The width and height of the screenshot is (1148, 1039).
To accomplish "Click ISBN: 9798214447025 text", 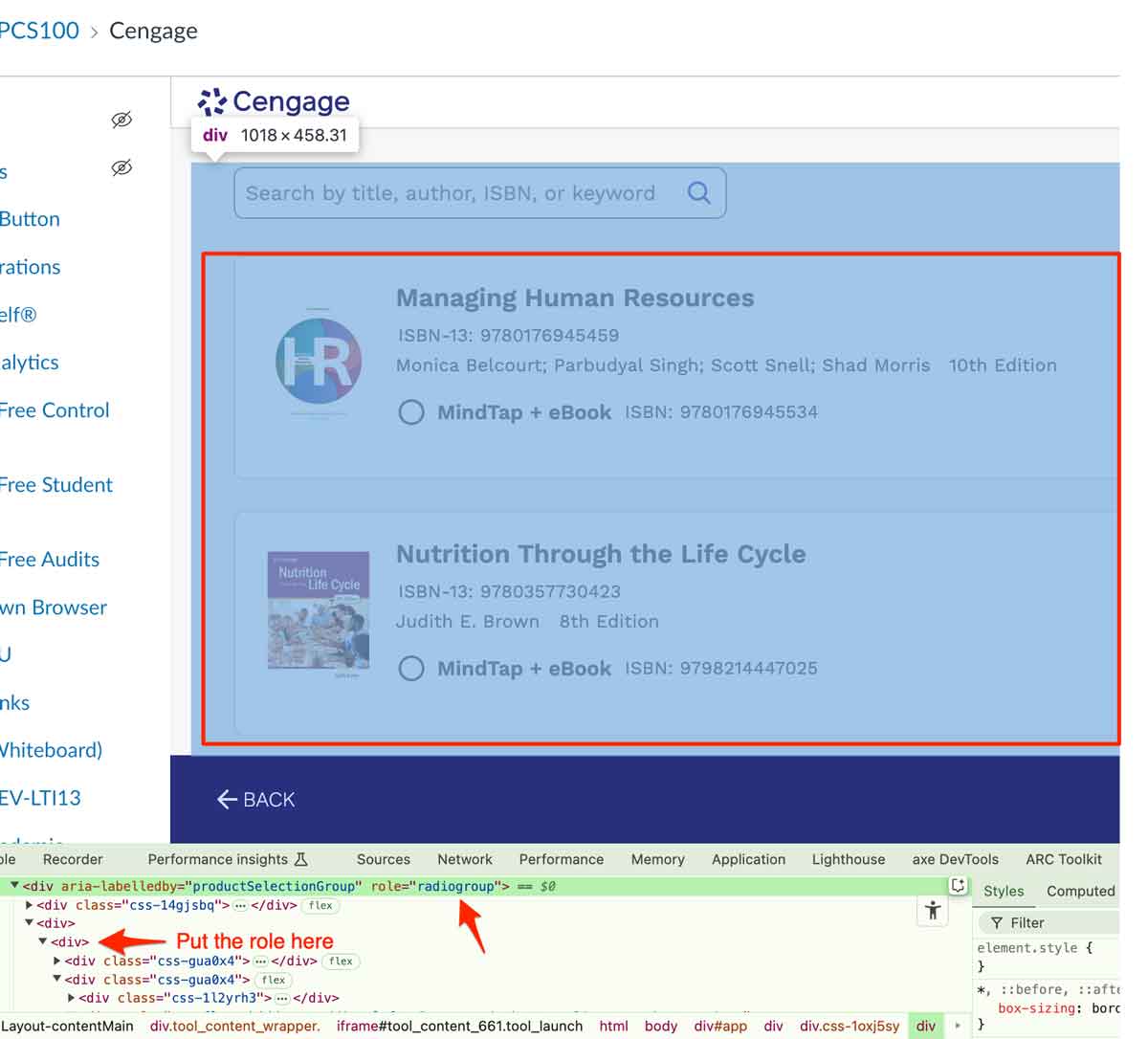I will pyautogui.click(x=721, y=668).
